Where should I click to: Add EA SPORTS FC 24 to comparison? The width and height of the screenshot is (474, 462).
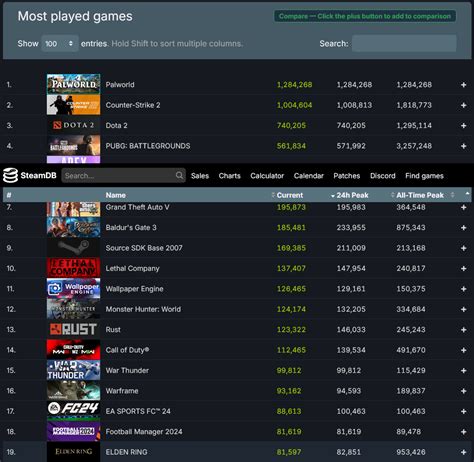463,412
